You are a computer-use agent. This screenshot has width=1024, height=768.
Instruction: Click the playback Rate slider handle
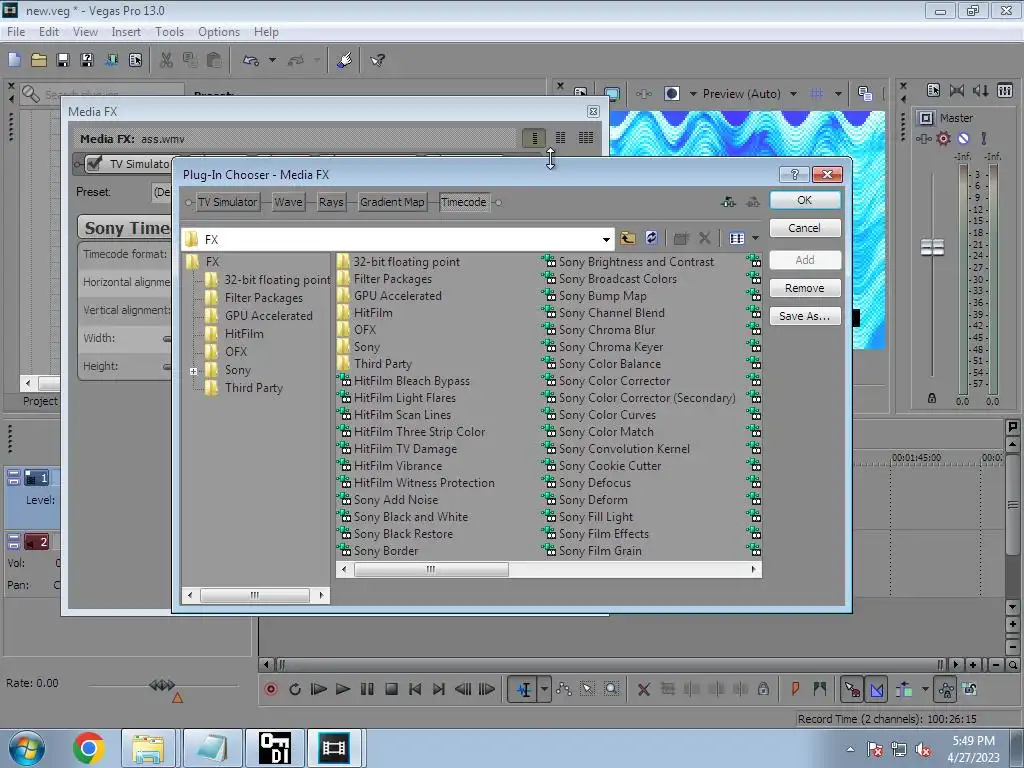point(162,685)
